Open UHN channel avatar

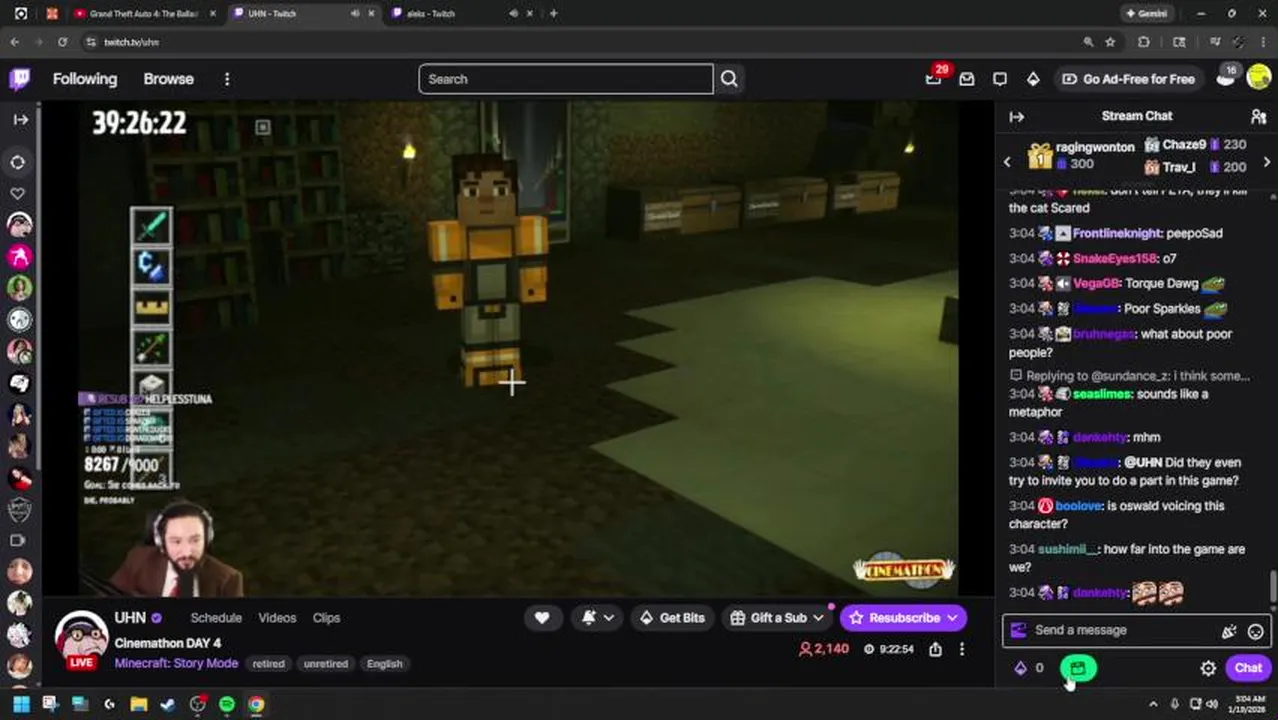coord(81,639)
